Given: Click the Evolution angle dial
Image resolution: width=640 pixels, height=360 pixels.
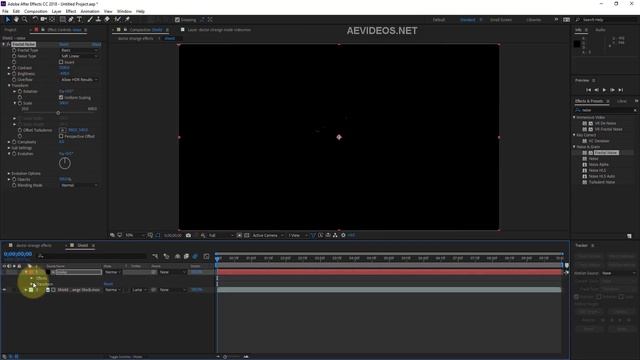Looking at the screenshot, I should (x=64, y=163).
